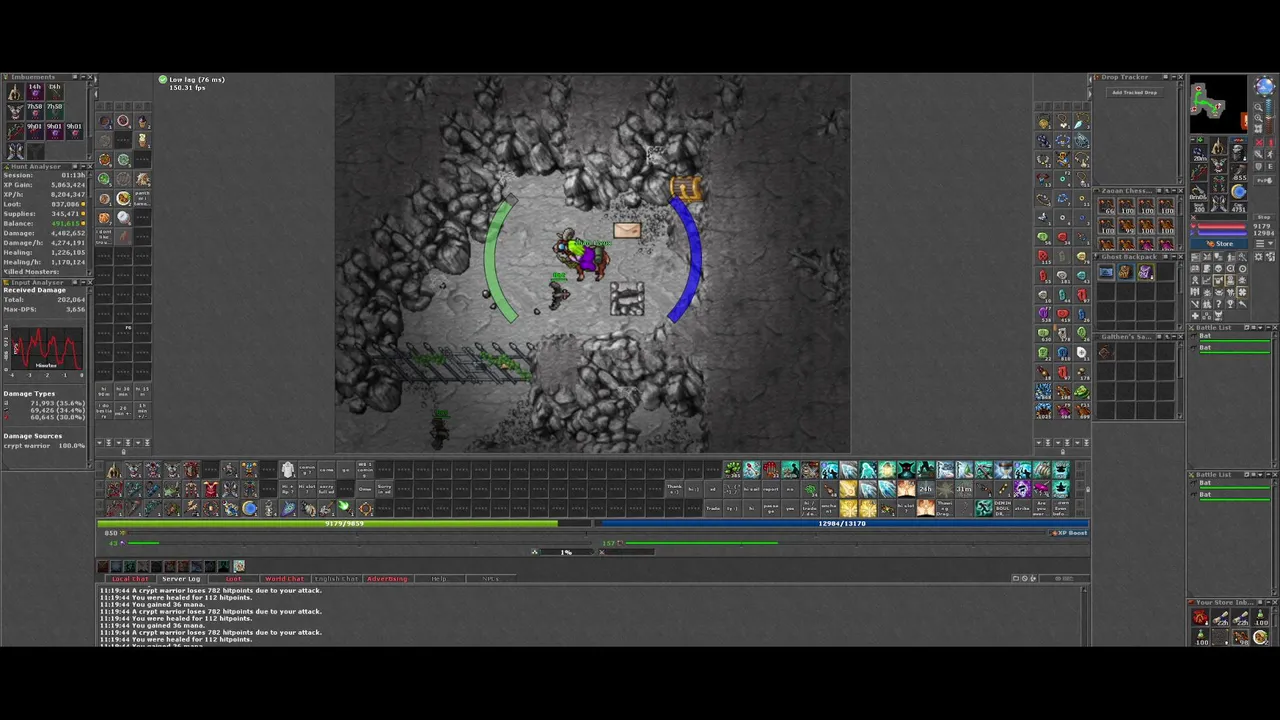Image resolution: width=1280 pixels, height=720 pixels.
Task: Open the dropdown arrow right of Store
Action: point(1270,244)
